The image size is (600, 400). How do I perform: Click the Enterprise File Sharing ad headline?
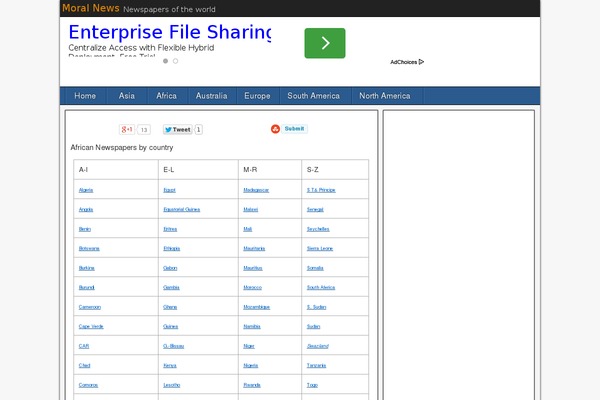pos(170,32)
